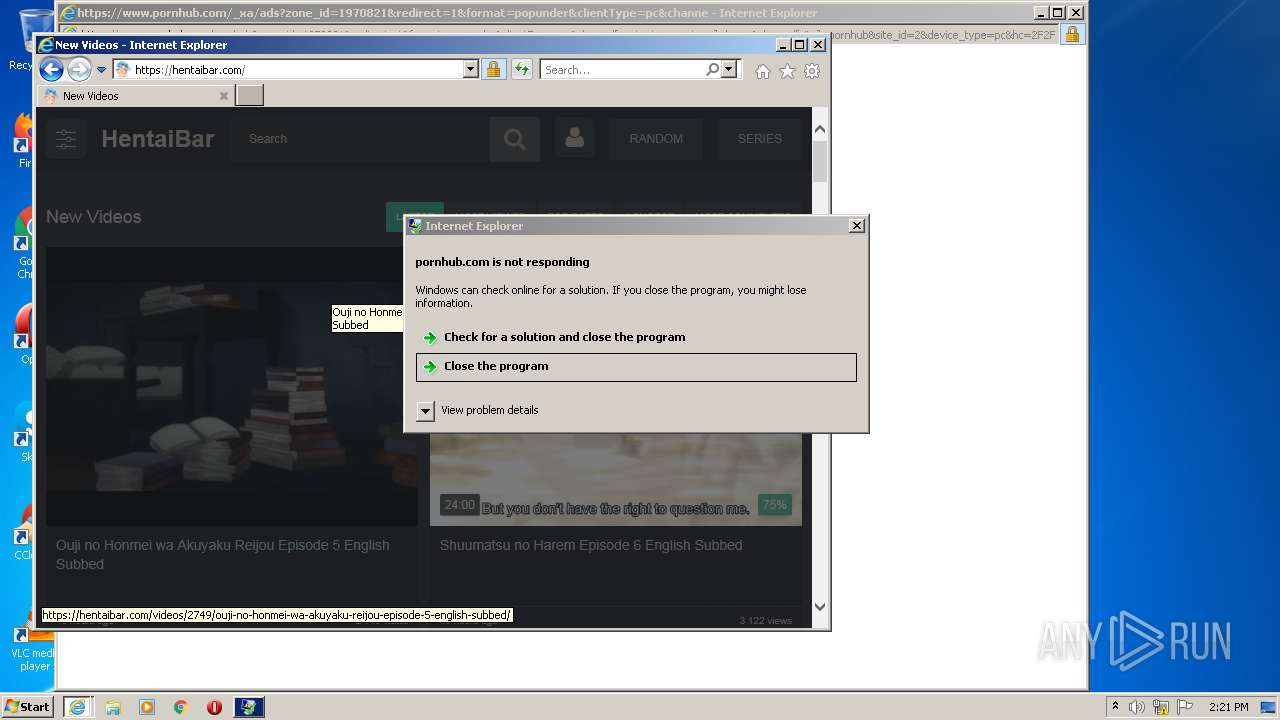Viewport: 1280px width, 720px height.
Task: Open the recent pages dropdown arrow
Action: pyautogui.click(x=101, y=70)
